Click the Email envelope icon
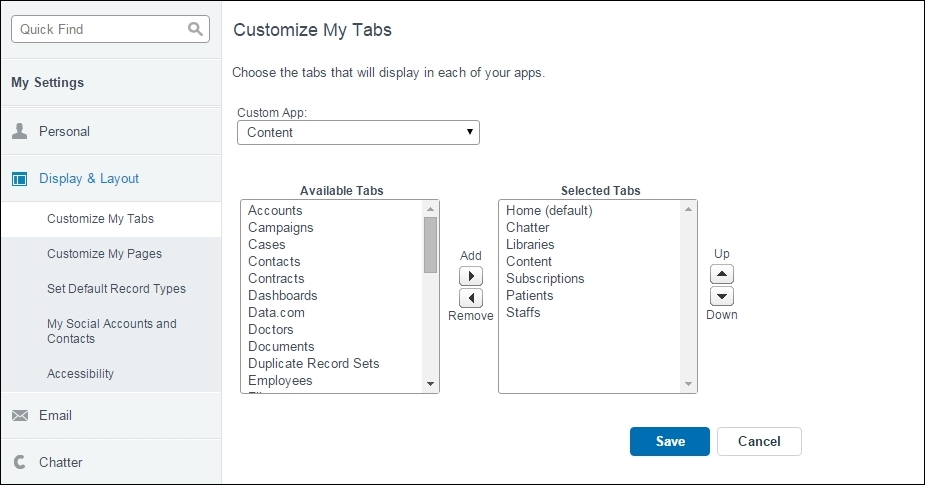Image resolution: width=925 pixels, height=485 pixels. 19,415
